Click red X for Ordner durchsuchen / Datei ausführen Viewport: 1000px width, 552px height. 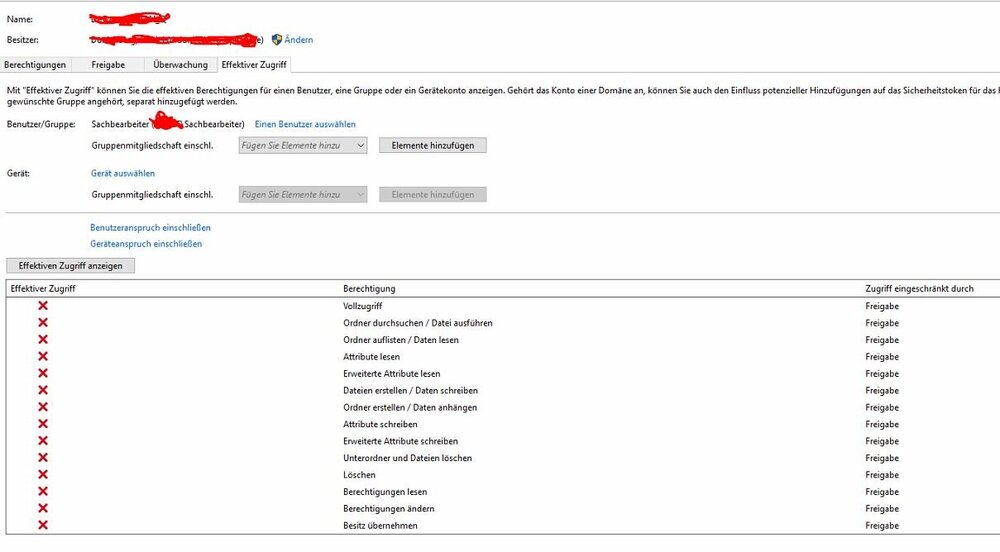tap(43, 322)
